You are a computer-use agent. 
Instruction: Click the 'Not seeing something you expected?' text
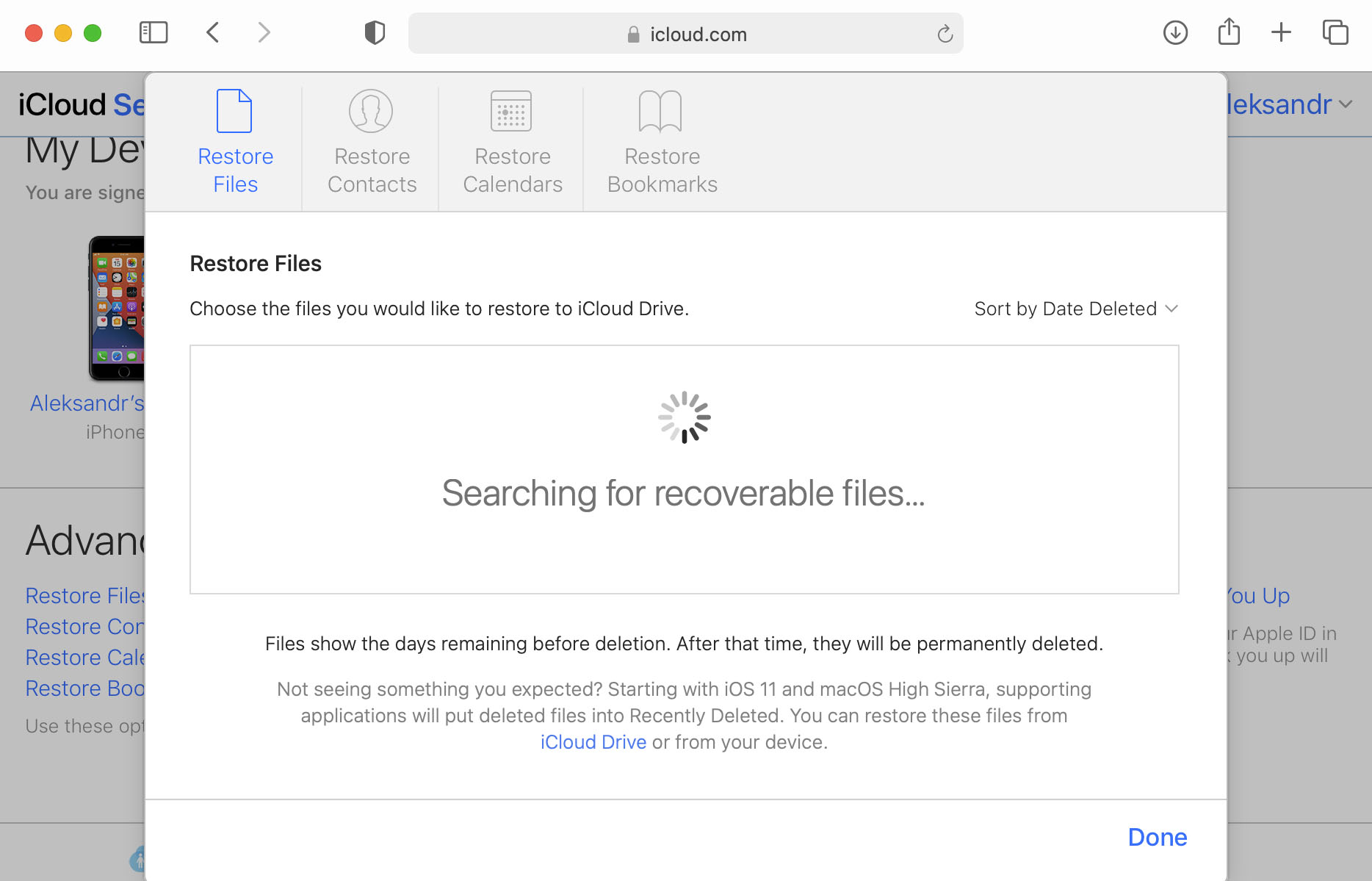tap(684, 716)
